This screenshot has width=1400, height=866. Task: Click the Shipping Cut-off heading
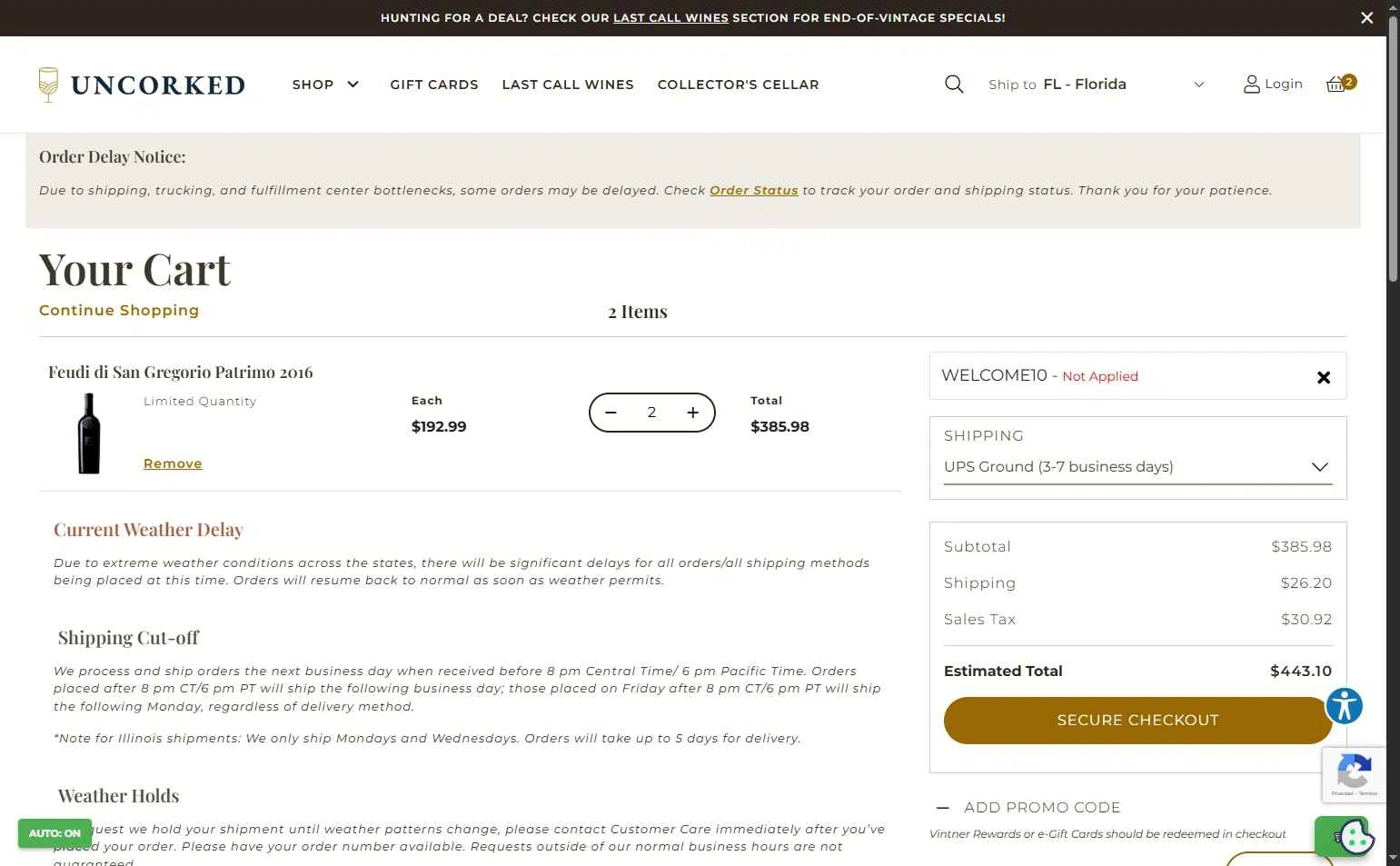(128, 638)
